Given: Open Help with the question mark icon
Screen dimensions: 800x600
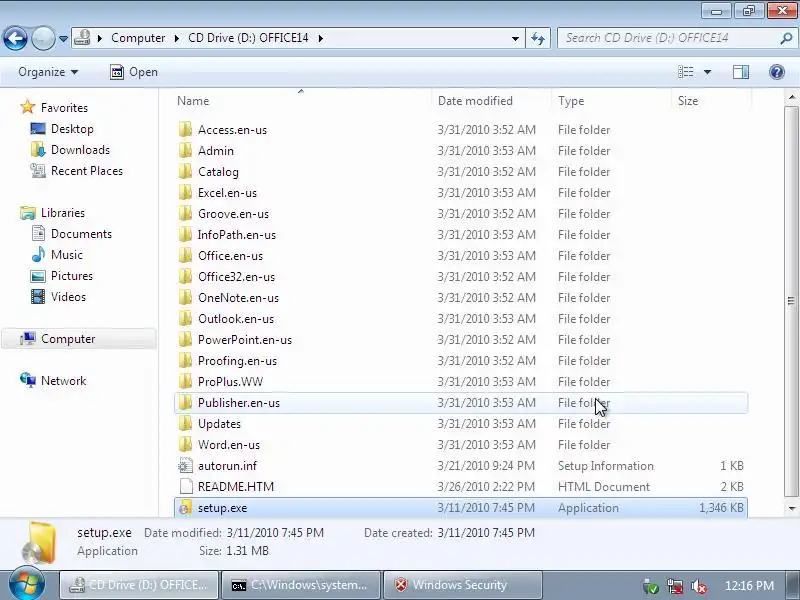Looking at the screenshot, I should [x=777, y=72].
